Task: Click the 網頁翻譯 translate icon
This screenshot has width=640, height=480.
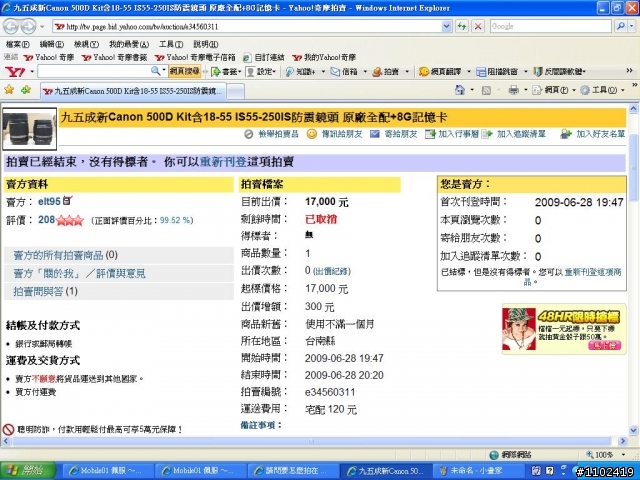Action: click(x=424, y=72)
